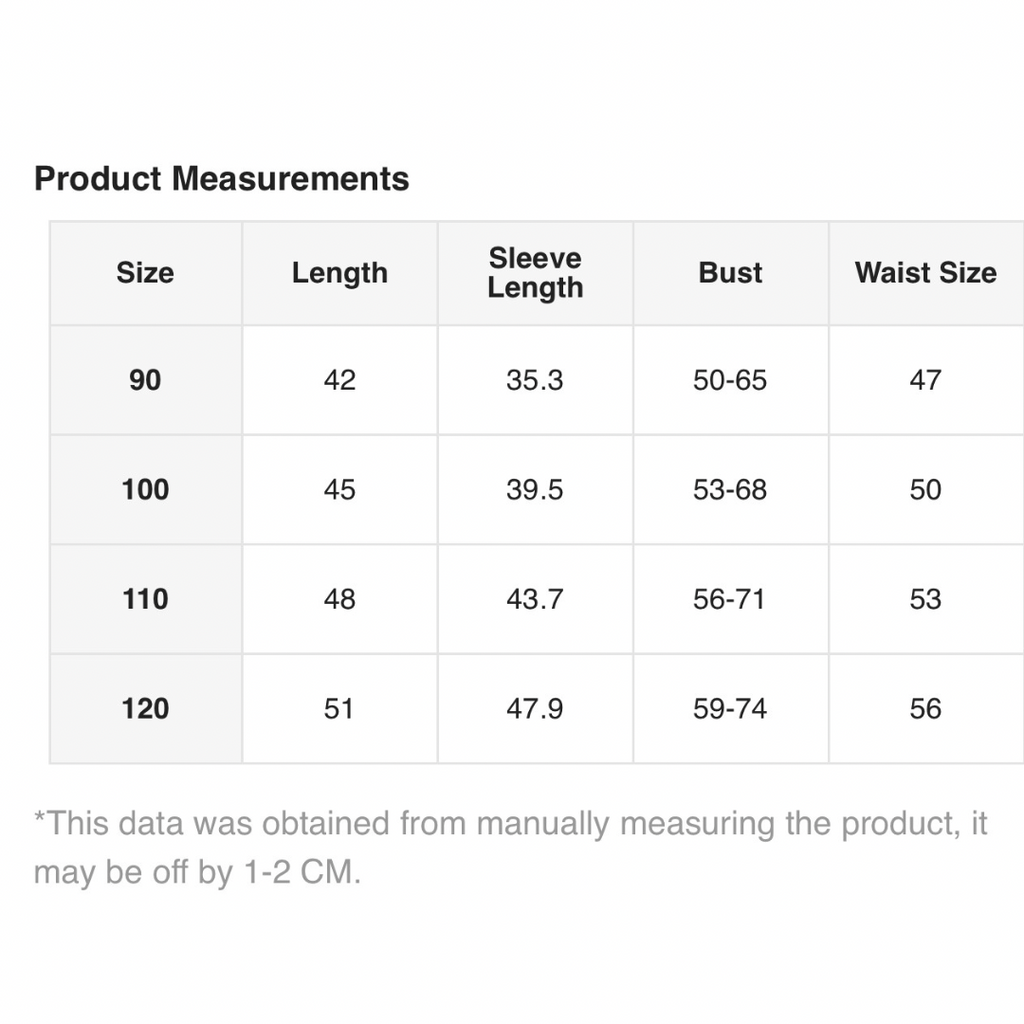Click the 39.5 sleeve length cell
This screenshot has height=1024, width=1024.
click(535, 490)
